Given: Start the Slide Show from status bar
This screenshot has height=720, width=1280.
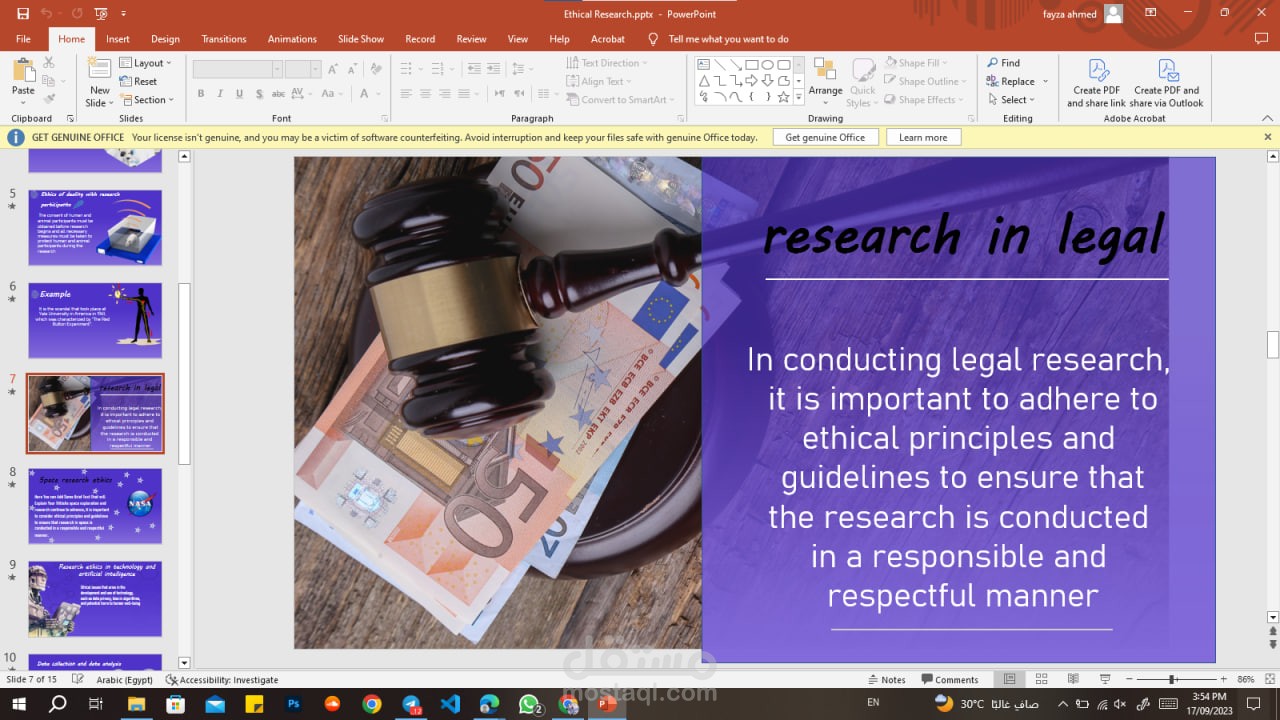Looking at the screenshot, I should click(x=1105, y=679).
